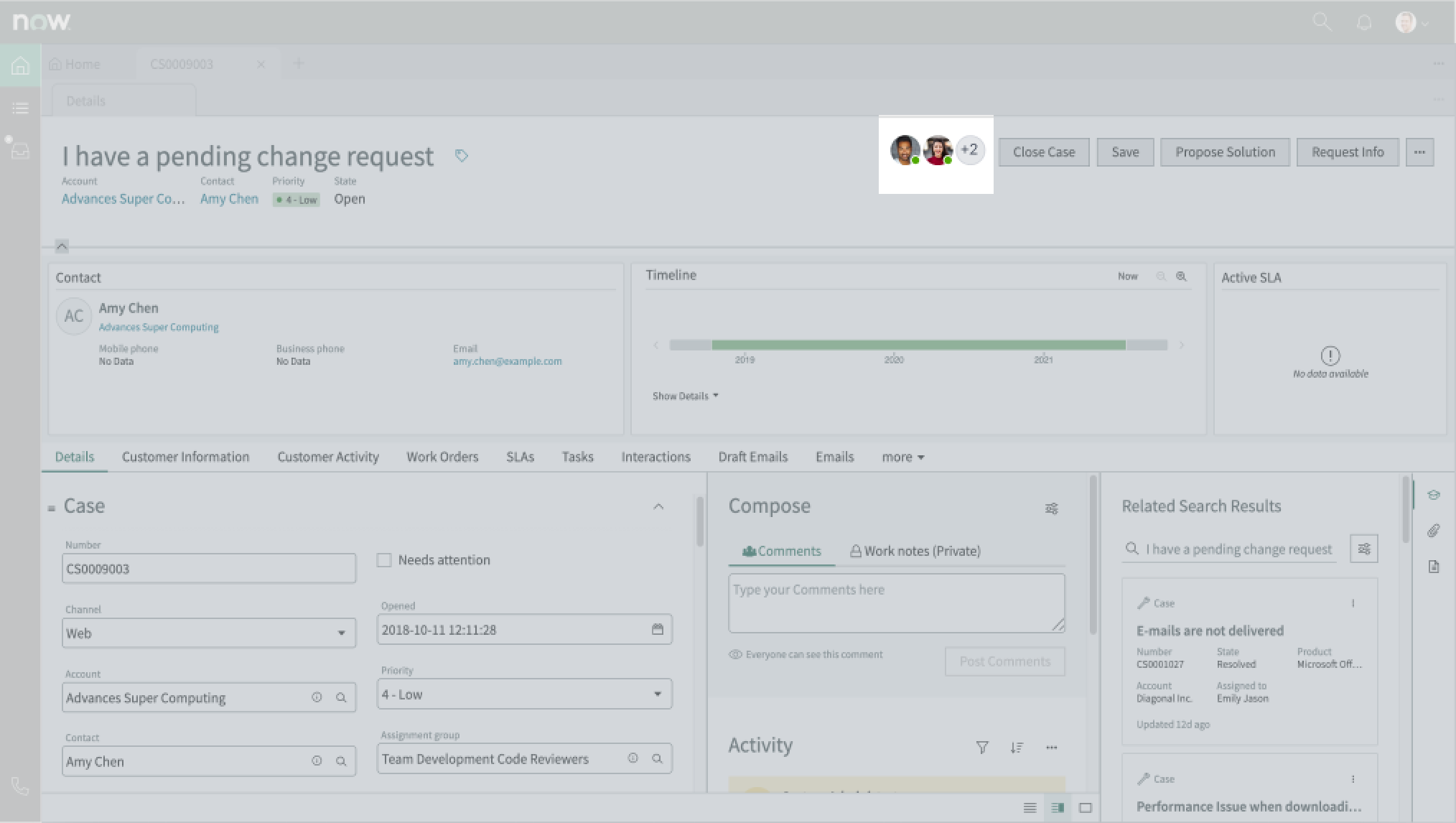The image size is (1456, 823).
Task: Add a tag next to the case title
Action: [462, 155]
